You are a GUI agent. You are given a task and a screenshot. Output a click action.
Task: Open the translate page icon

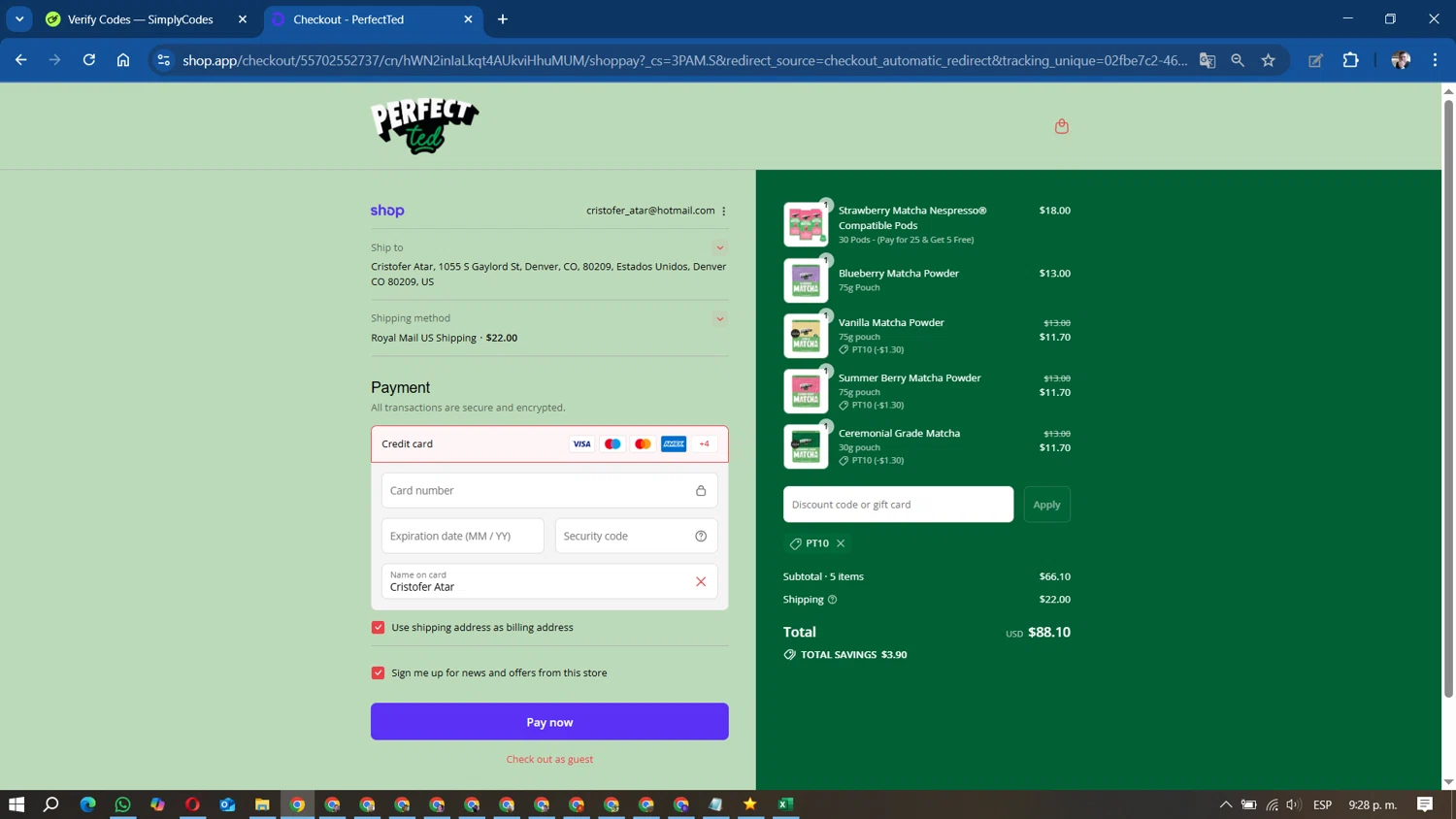pos(1208,60)
